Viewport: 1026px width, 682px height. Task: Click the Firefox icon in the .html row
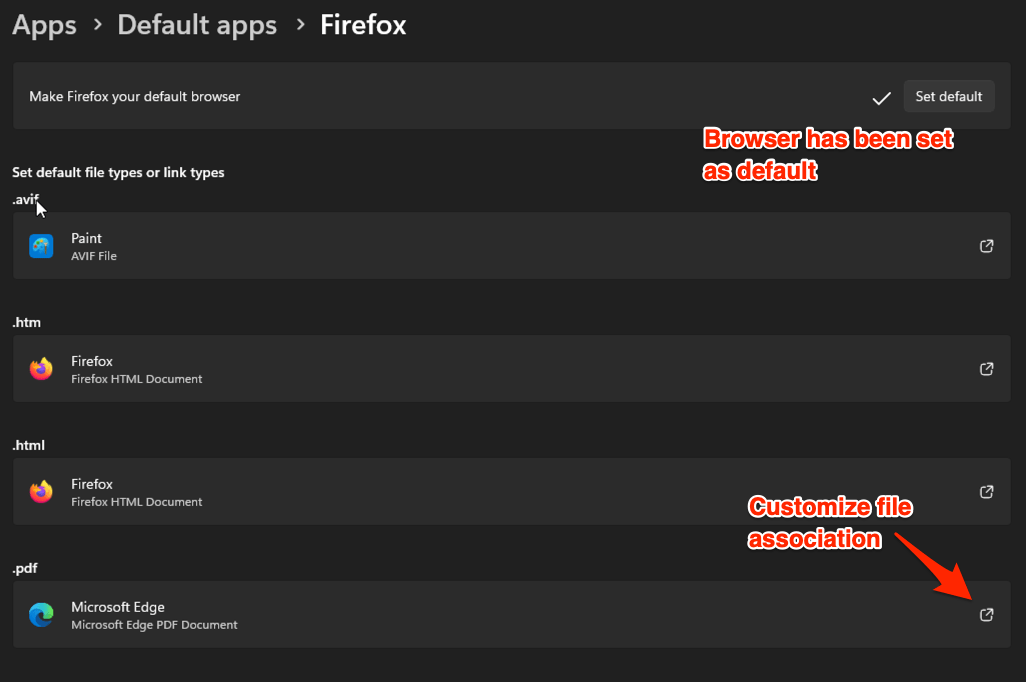(x=40, y=491)
